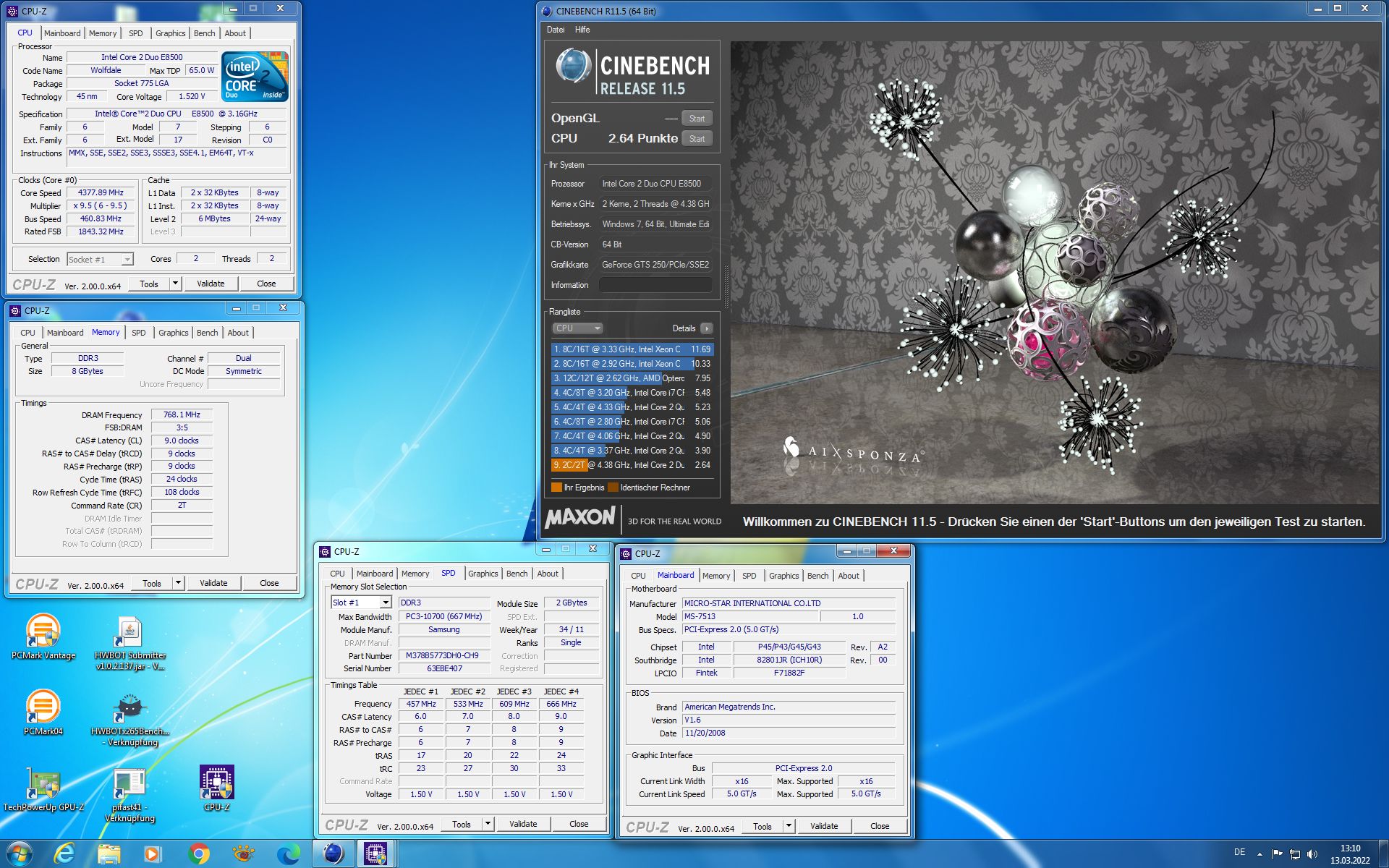Viewport: 1389px width, 868px height.
Task: Click DRAM Frequency value 768.1 MHz
Action: pos(182,415)
